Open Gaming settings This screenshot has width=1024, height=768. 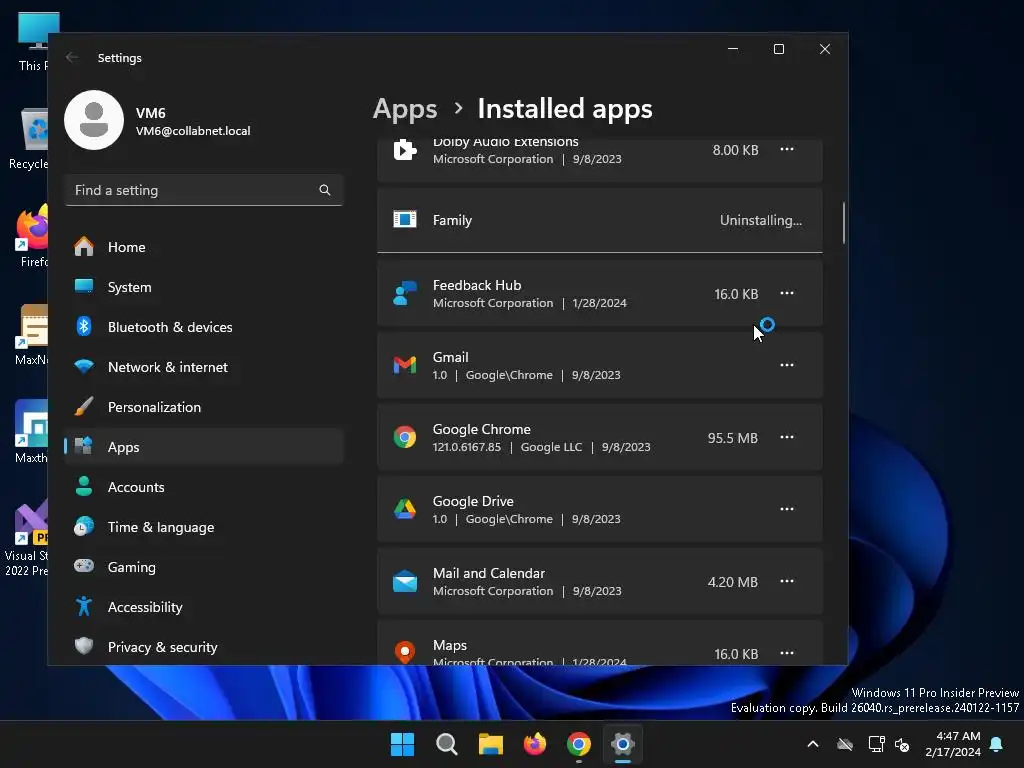pyautogui.click(x=204, y=567)
